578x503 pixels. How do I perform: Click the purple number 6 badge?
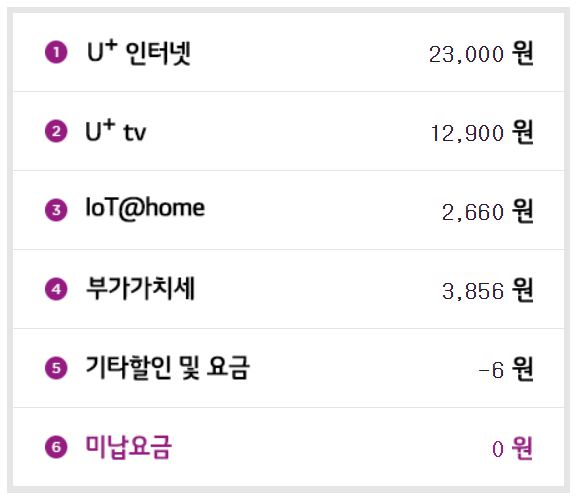(x=56, y=447)
